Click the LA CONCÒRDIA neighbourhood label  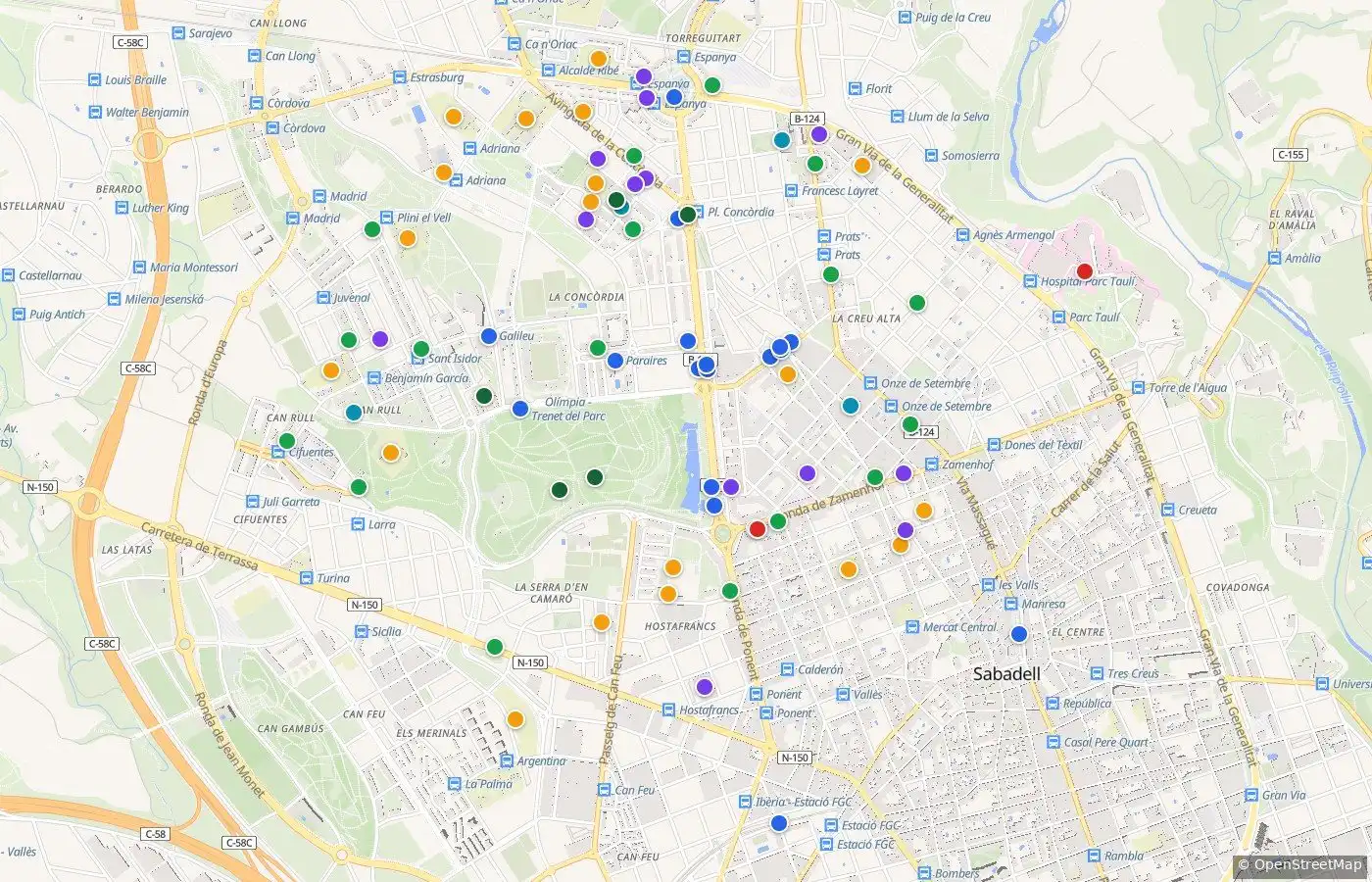tap(587, 297)
